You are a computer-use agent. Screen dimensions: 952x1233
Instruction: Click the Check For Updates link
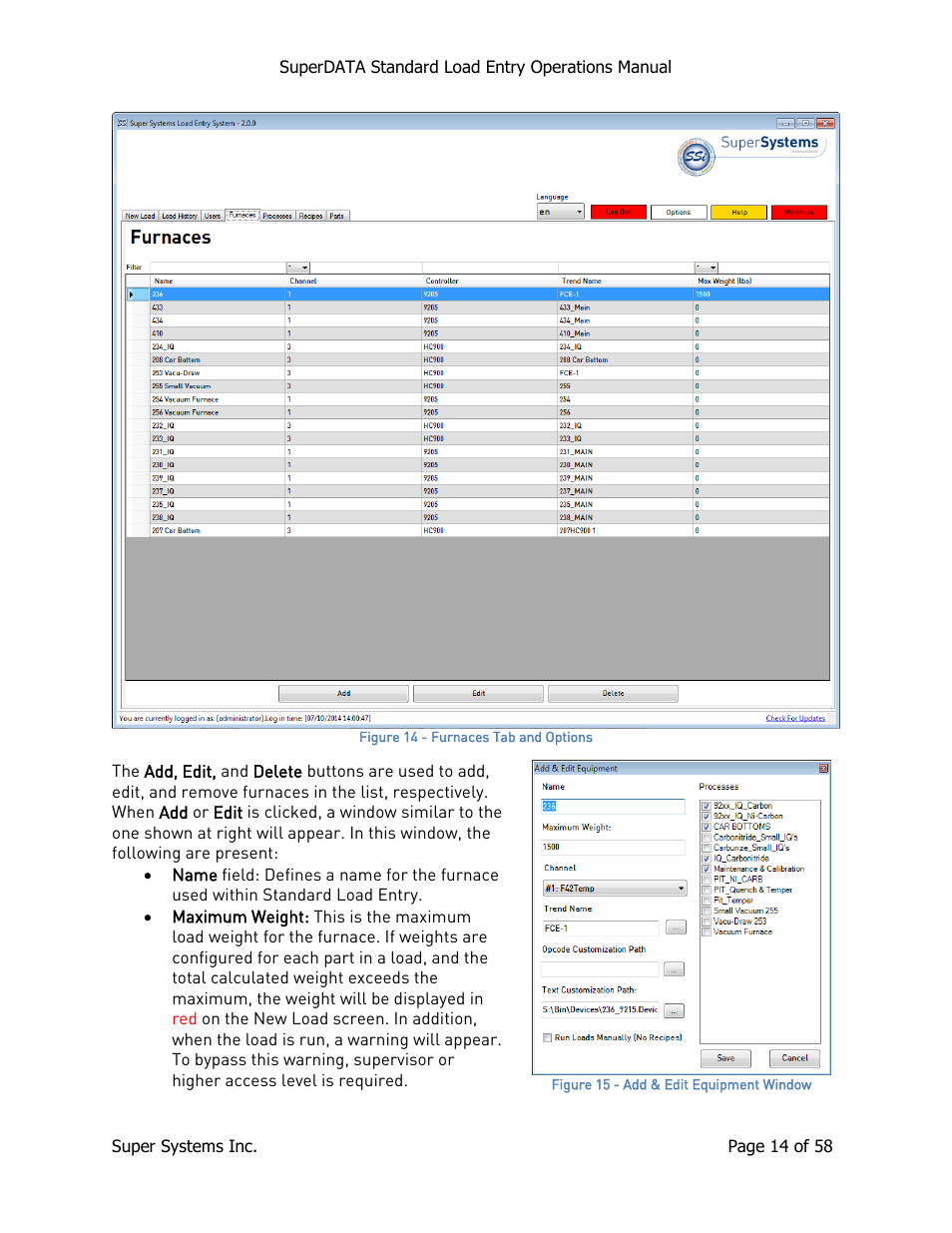click(795, 718)
